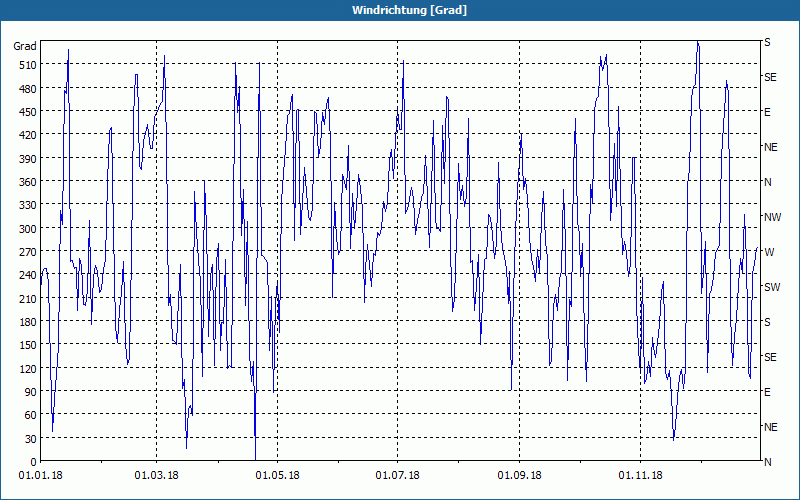Select the 0 y-axis value

34,462
